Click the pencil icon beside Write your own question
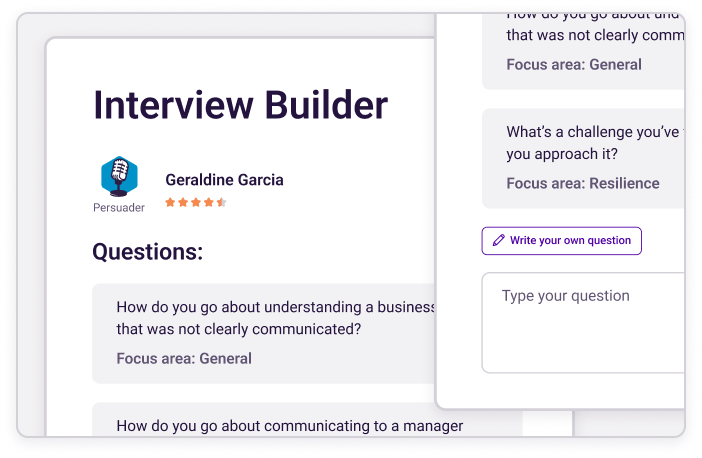This screenshot has height=458, width=702. (x=499, y=241)
